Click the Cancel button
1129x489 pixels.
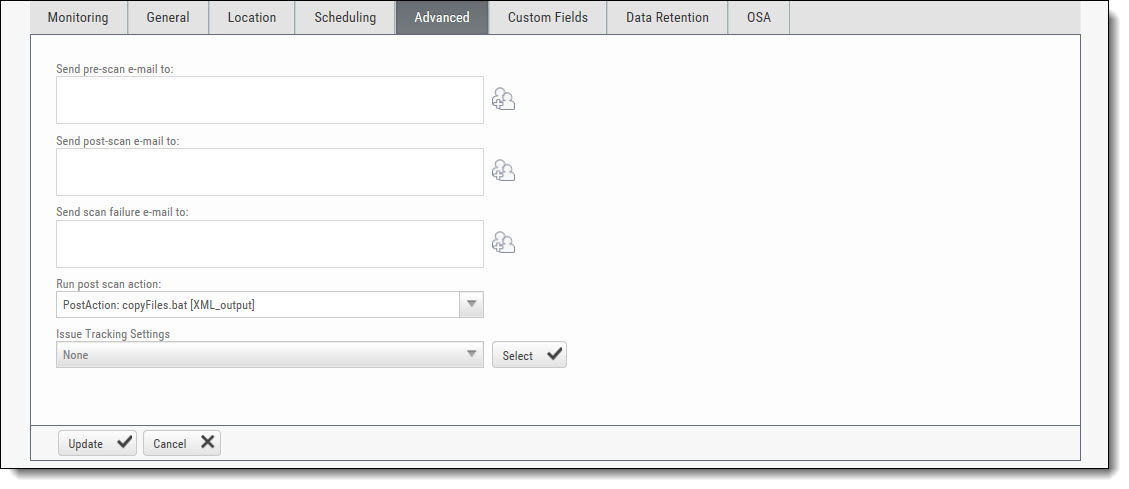point(182,443)
